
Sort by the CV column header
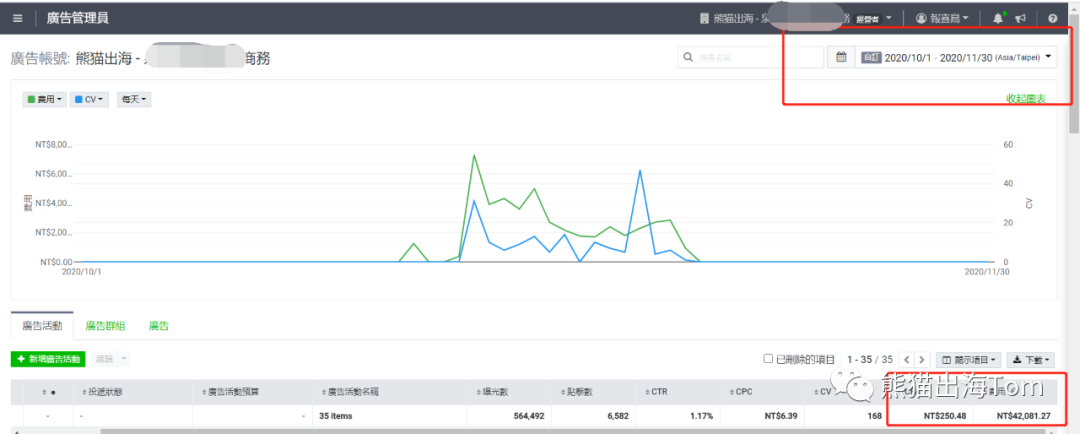point(821,392)
